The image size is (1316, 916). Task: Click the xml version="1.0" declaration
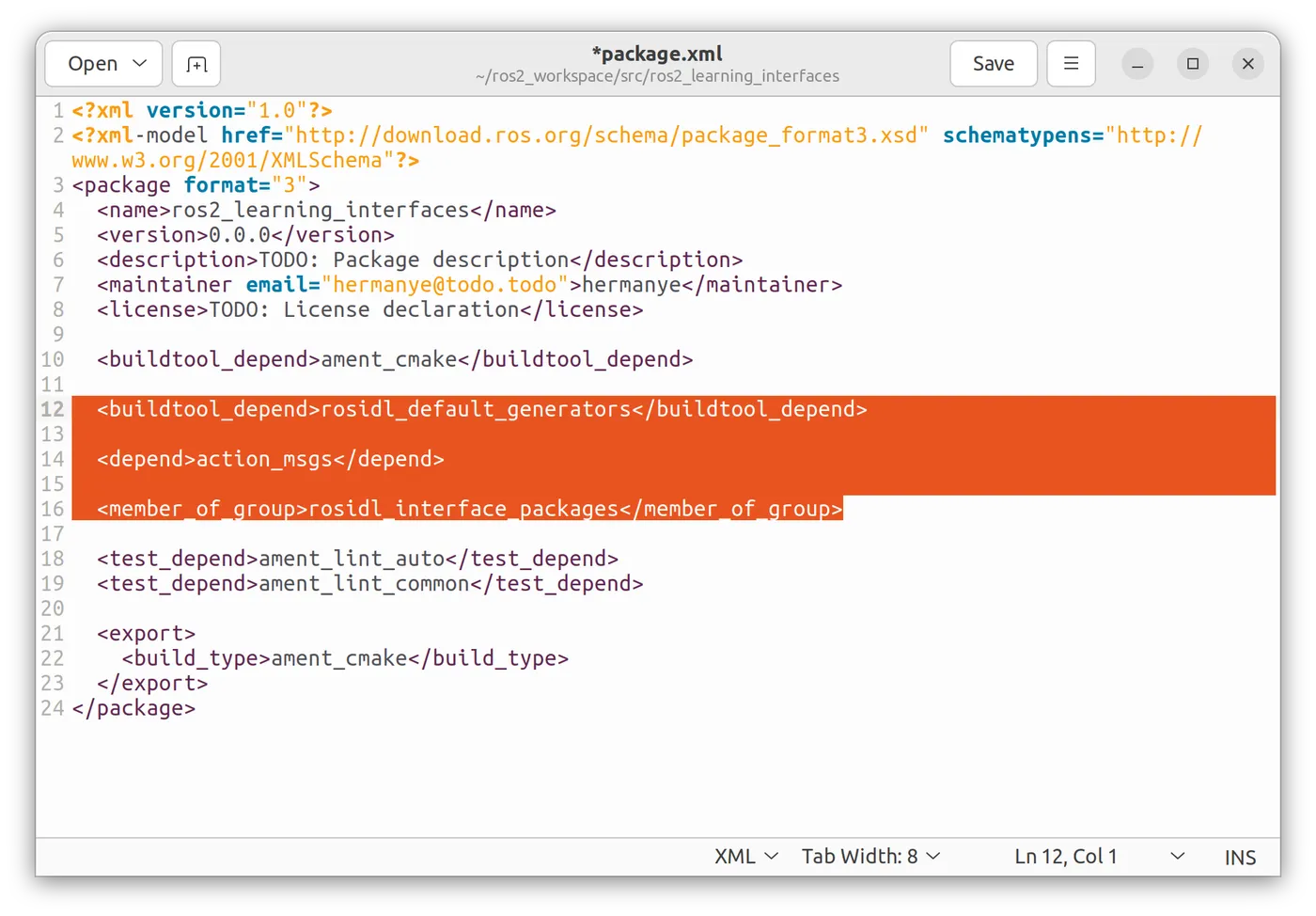click(202, 111)
